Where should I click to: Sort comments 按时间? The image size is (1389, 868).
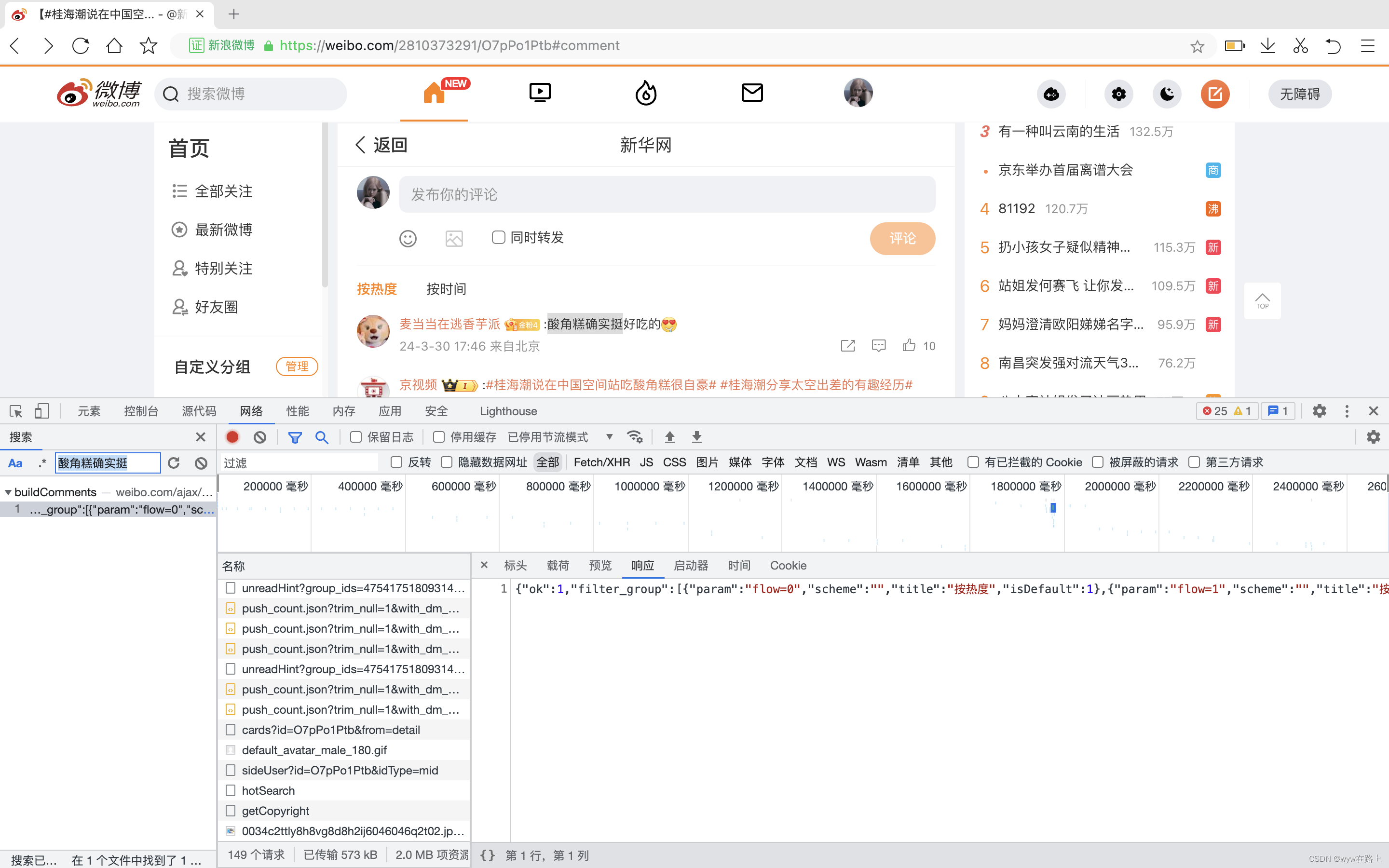446,289
